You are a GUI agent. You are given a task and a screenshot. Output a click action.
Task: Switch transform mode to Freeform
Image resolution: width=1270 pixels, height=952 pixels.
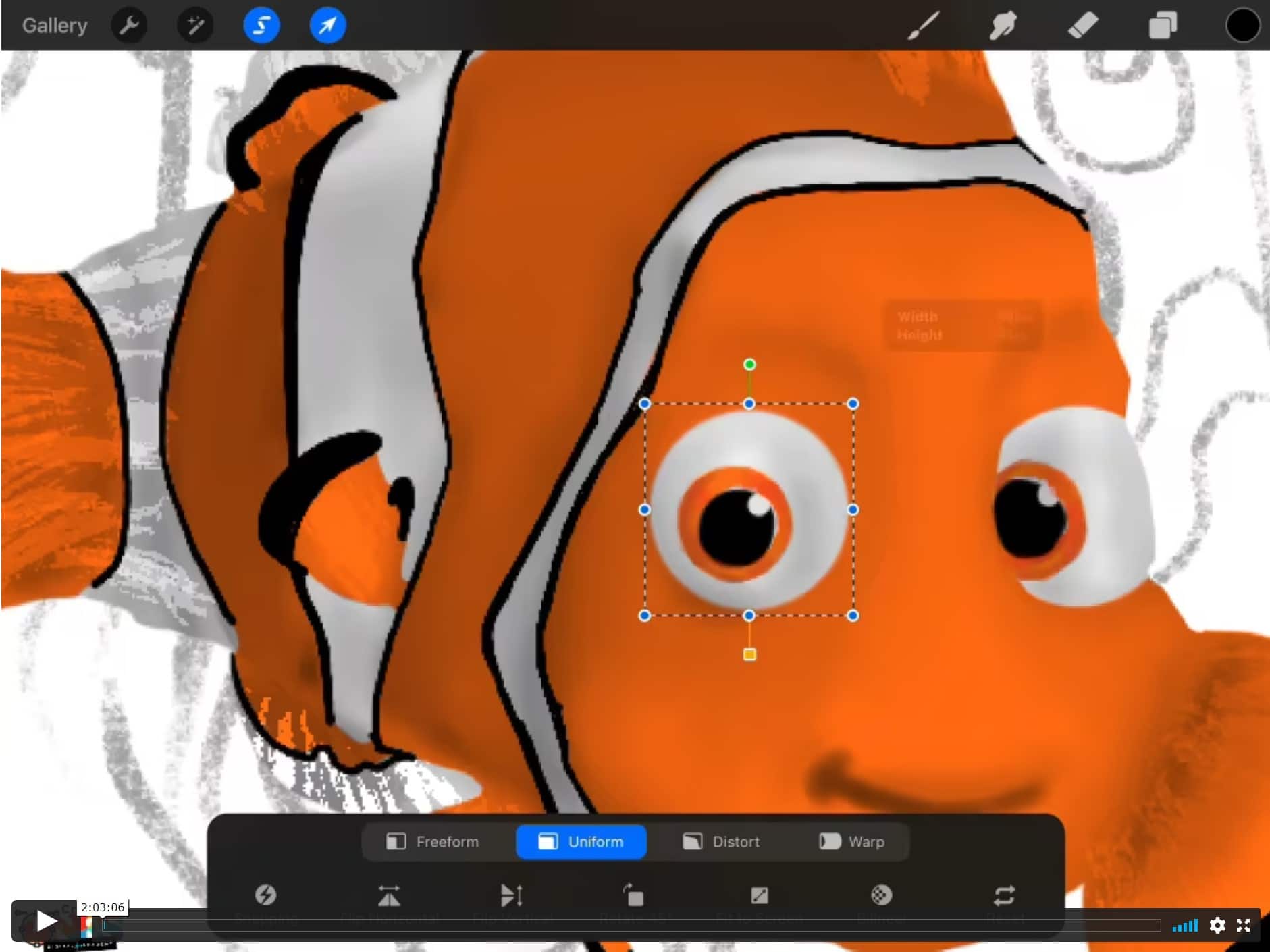tap(433, 841)
